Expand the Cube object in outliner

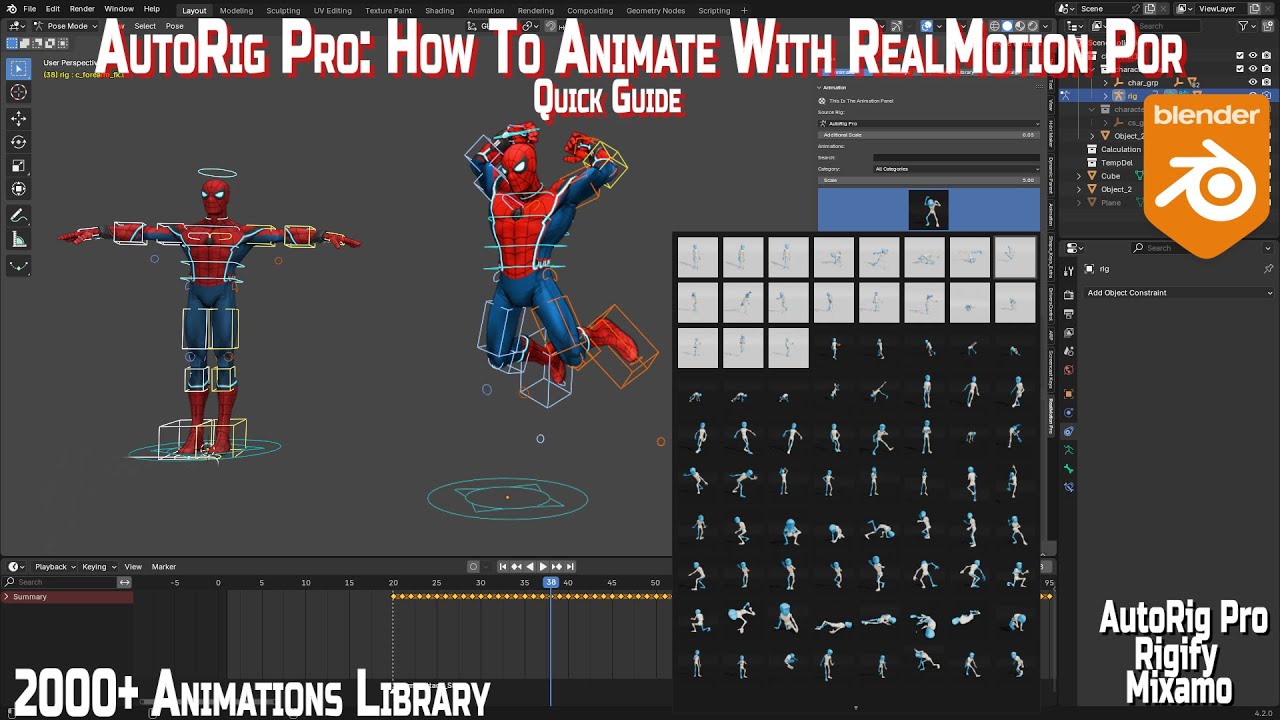[x=1079, y=176]
